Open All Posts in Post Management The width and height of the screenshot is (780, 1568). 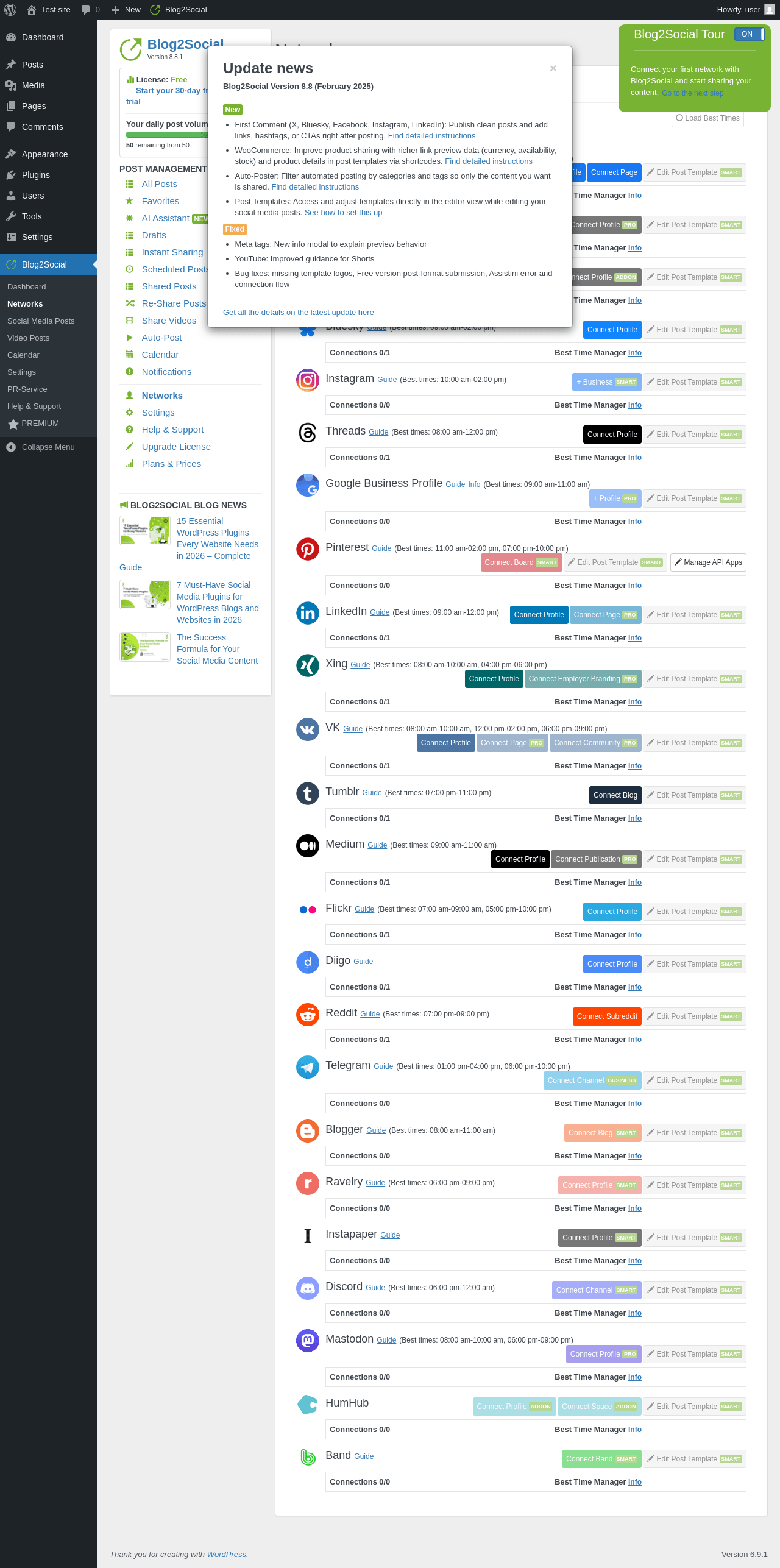click(x=160, y=184)
